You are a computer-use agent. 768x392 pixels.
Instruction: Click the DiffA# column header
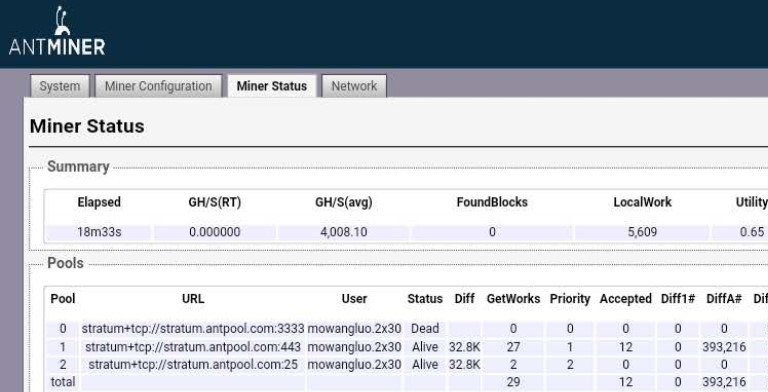click(724, 298)
